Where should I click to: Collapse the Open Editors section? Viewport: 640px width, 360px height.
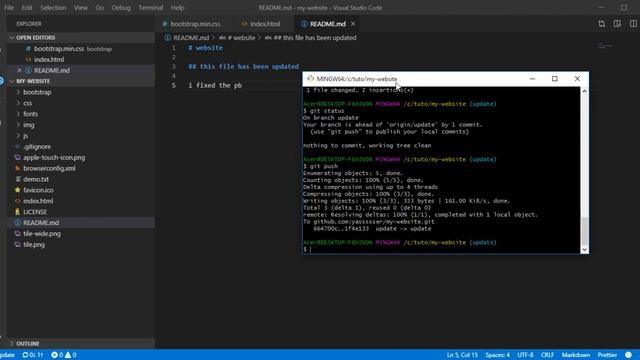click(x=81, y=38)
